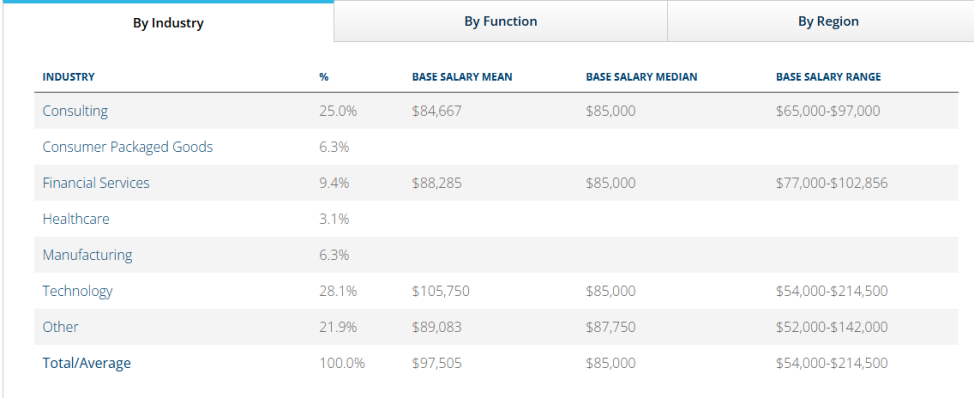
Task: Select the Consulting mean $84,667
Action: [437, 111]
